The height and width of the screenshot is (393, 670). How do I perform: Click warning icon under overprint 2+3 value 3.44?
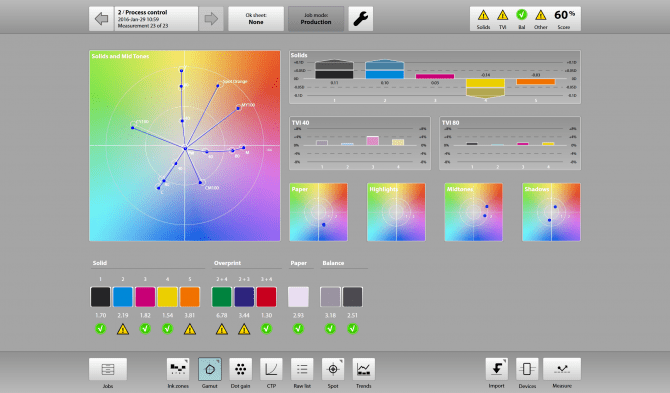pos(244,329)
